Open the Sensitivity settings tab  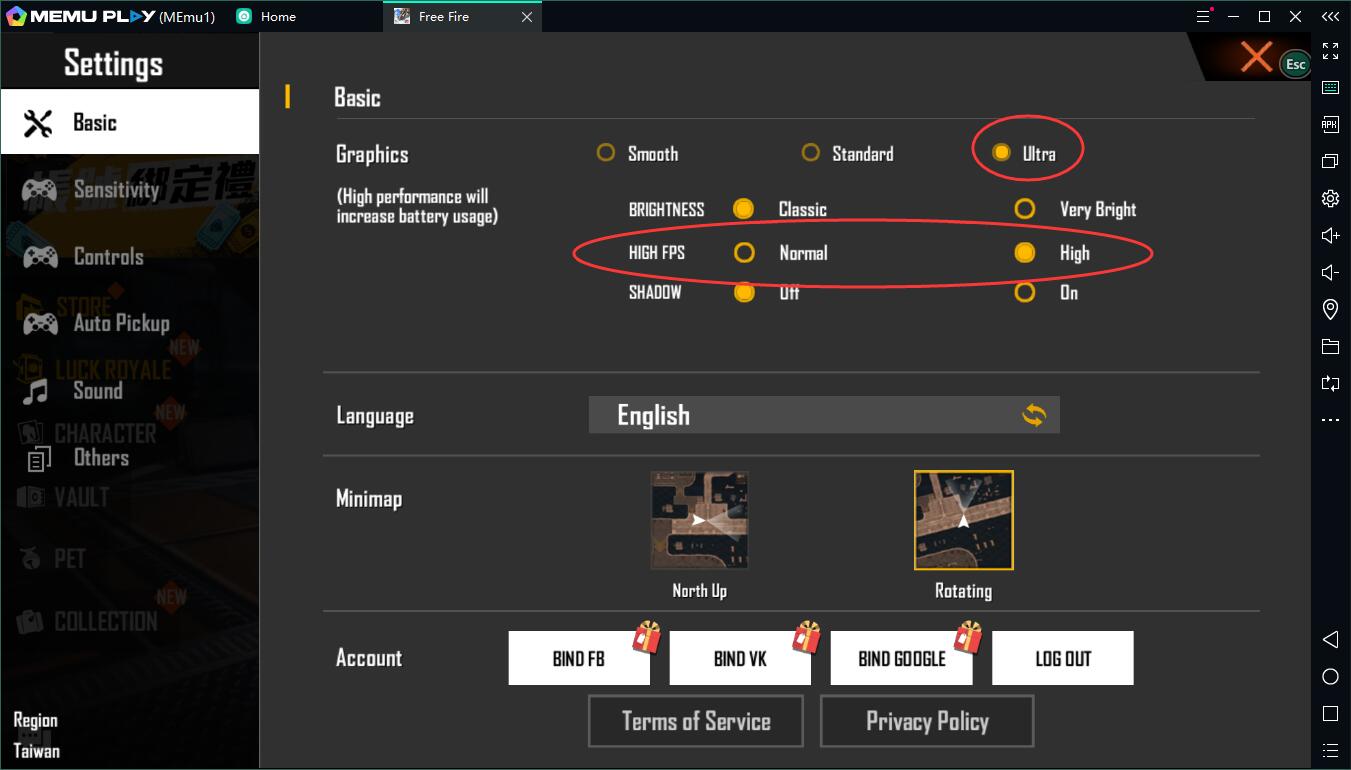[x=115, y=190]
